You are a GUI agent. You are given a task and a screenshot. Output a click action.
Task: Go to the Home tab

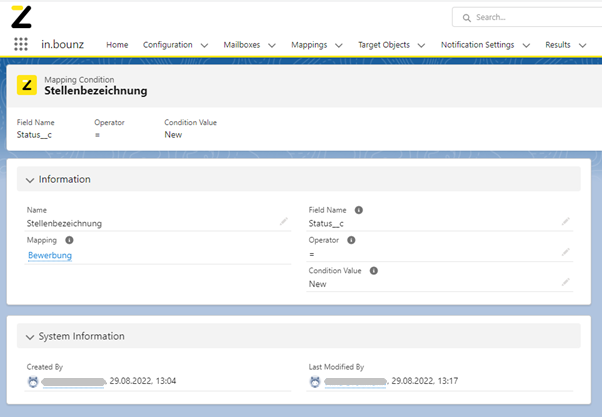click(x=117, y=45)
